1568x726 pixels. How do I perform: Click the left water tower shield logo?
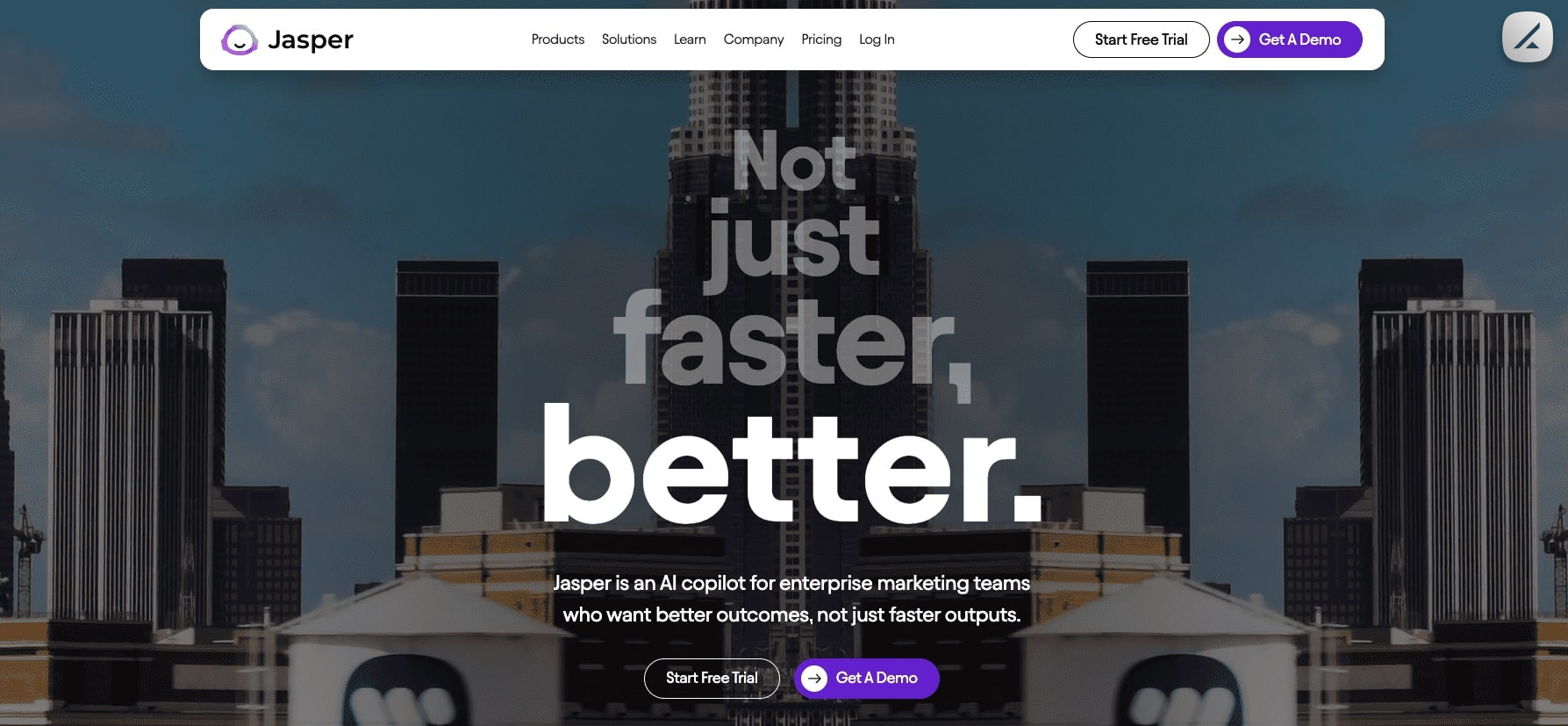pos(404,692)
